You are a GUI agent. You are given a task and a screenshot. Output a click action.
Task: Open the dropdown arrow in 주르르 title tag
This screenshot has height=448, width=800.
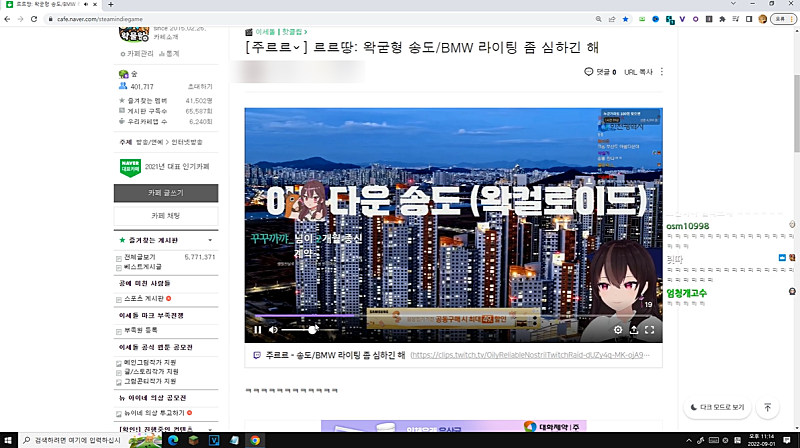(x=296, y=48)
